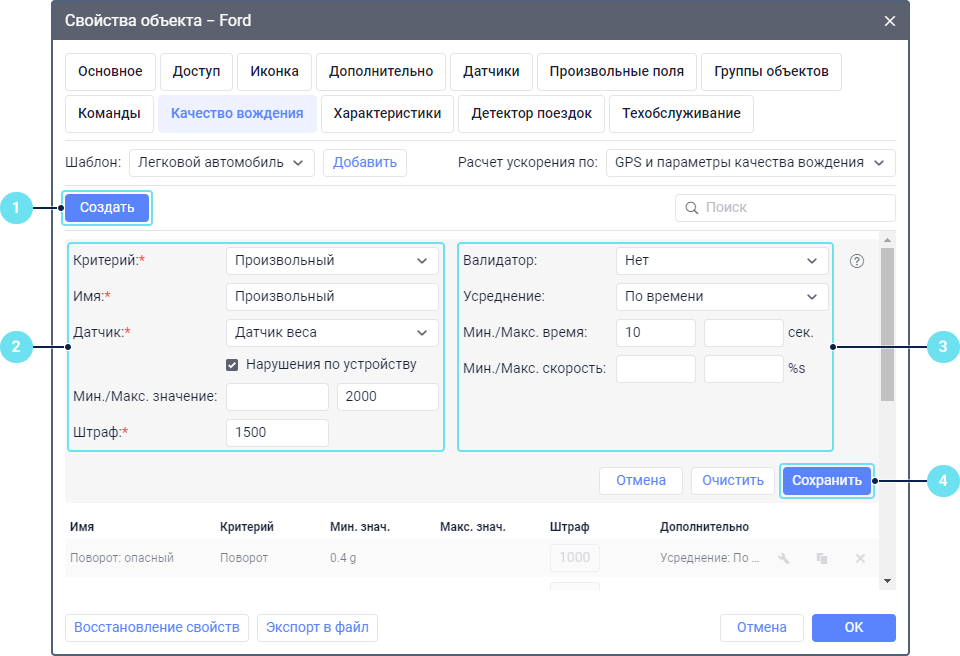This screenshot has width=960, height=656.
Task: Click the minimum speed field
Action: (656, 369)
